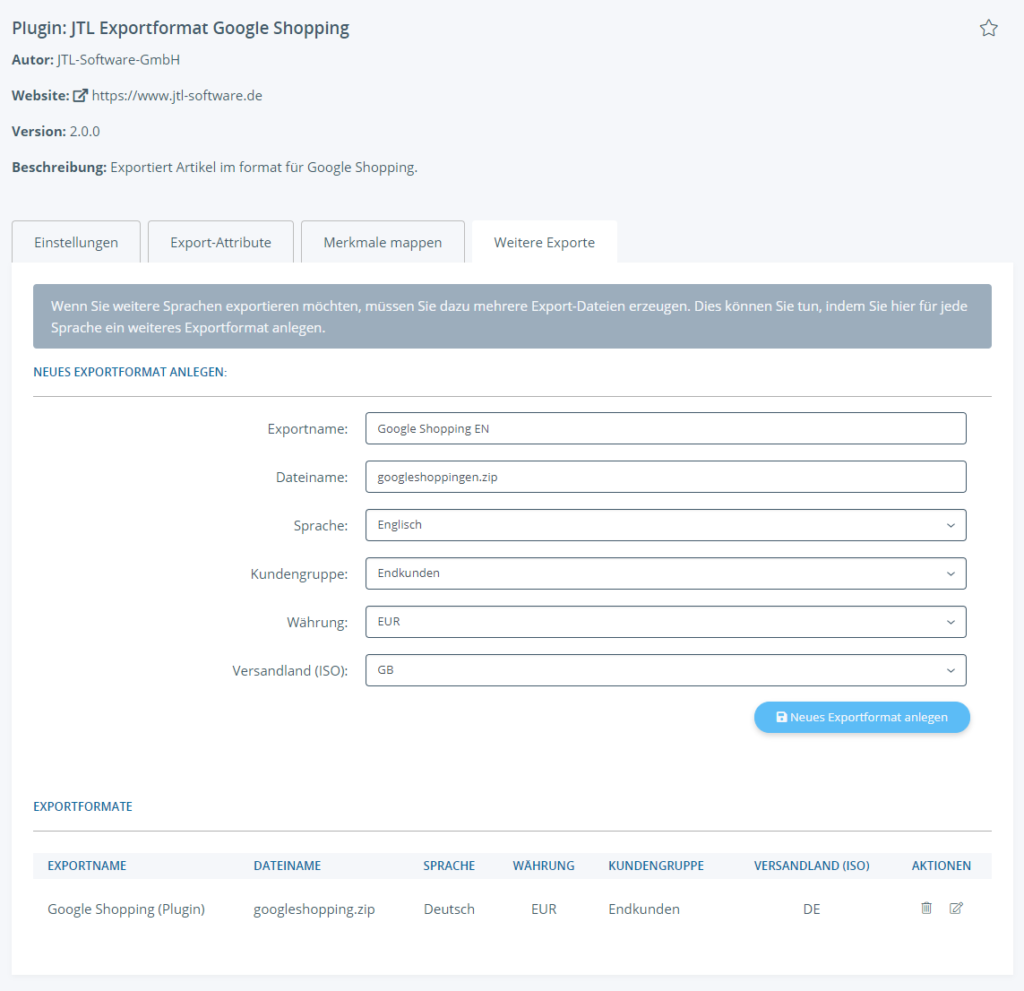Edit the Google Shopping (Plugin) export via pencil icon
The width and height of the screenshot is (1024, 991).
pyautogui.click(x=956, y=908)
